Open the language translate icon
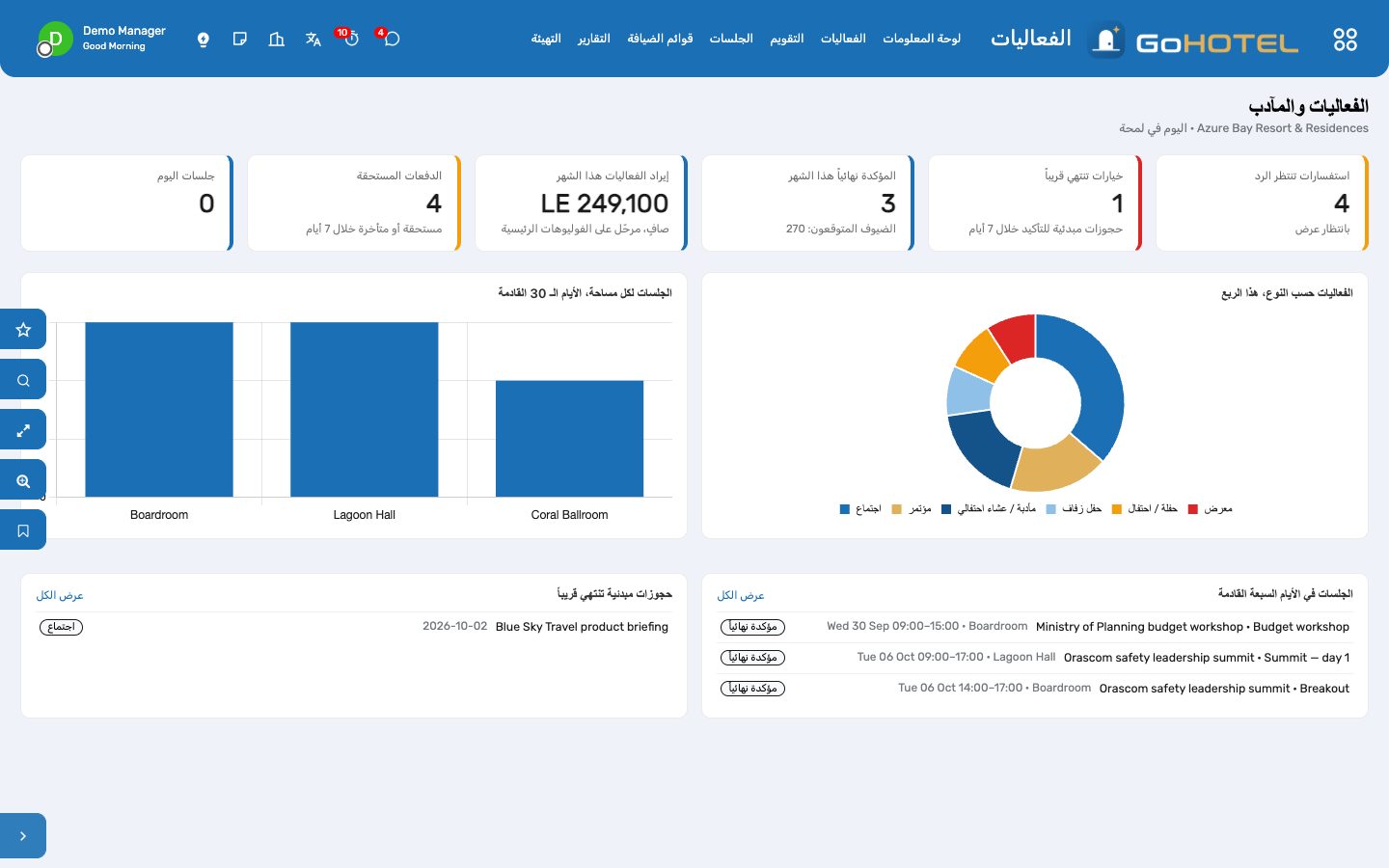 [x=313, y=40]
